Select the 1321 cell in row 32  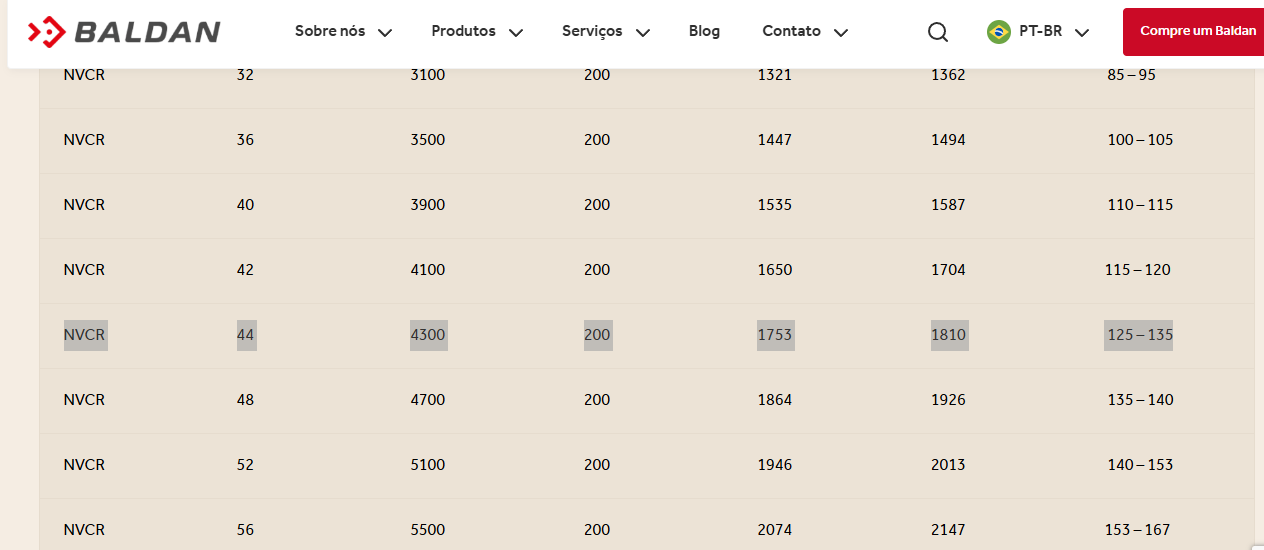[x=774, y=75]
